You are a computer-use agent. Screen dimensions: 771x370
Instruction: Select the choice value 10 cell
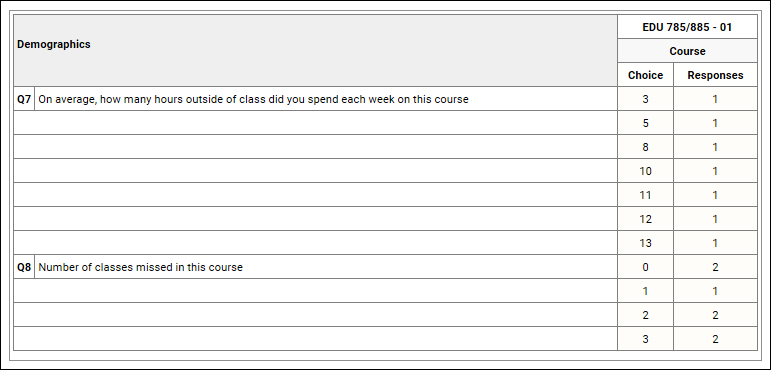tap(645, 171)
